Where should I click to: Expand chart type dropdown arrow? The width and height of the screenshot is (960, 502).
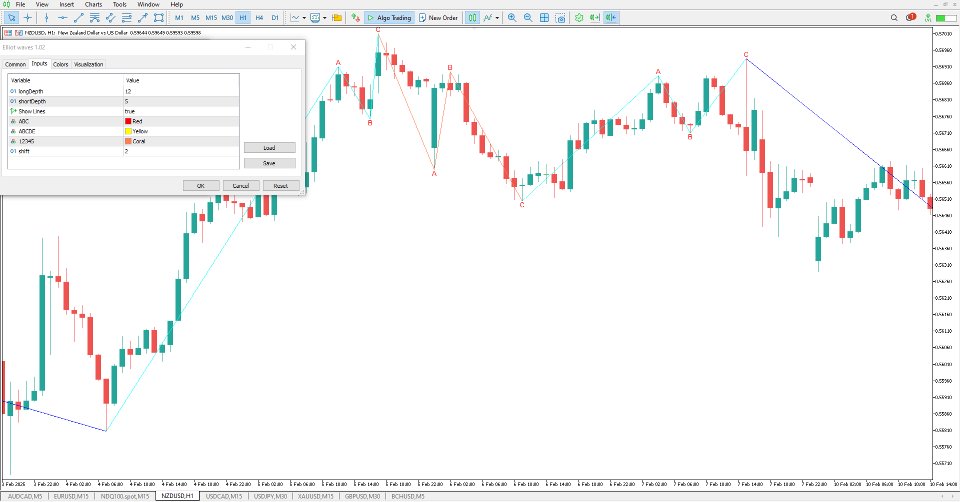tap(304, 18)
